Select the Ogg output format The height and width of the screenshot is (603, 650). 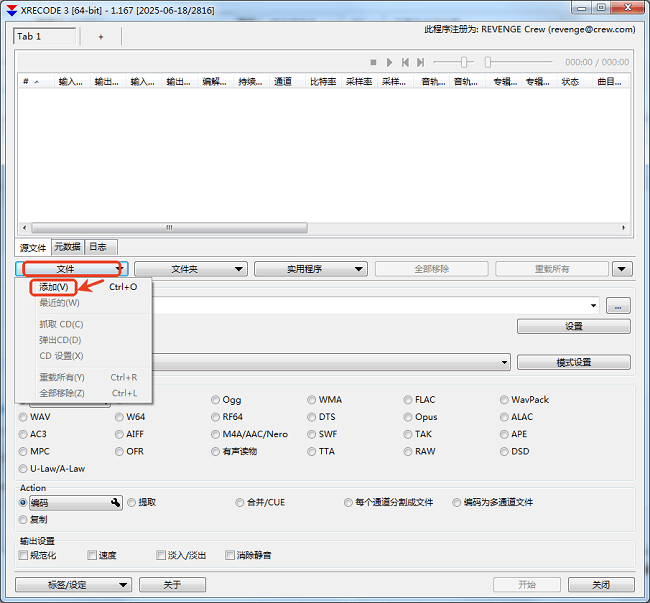pos(226,400)
